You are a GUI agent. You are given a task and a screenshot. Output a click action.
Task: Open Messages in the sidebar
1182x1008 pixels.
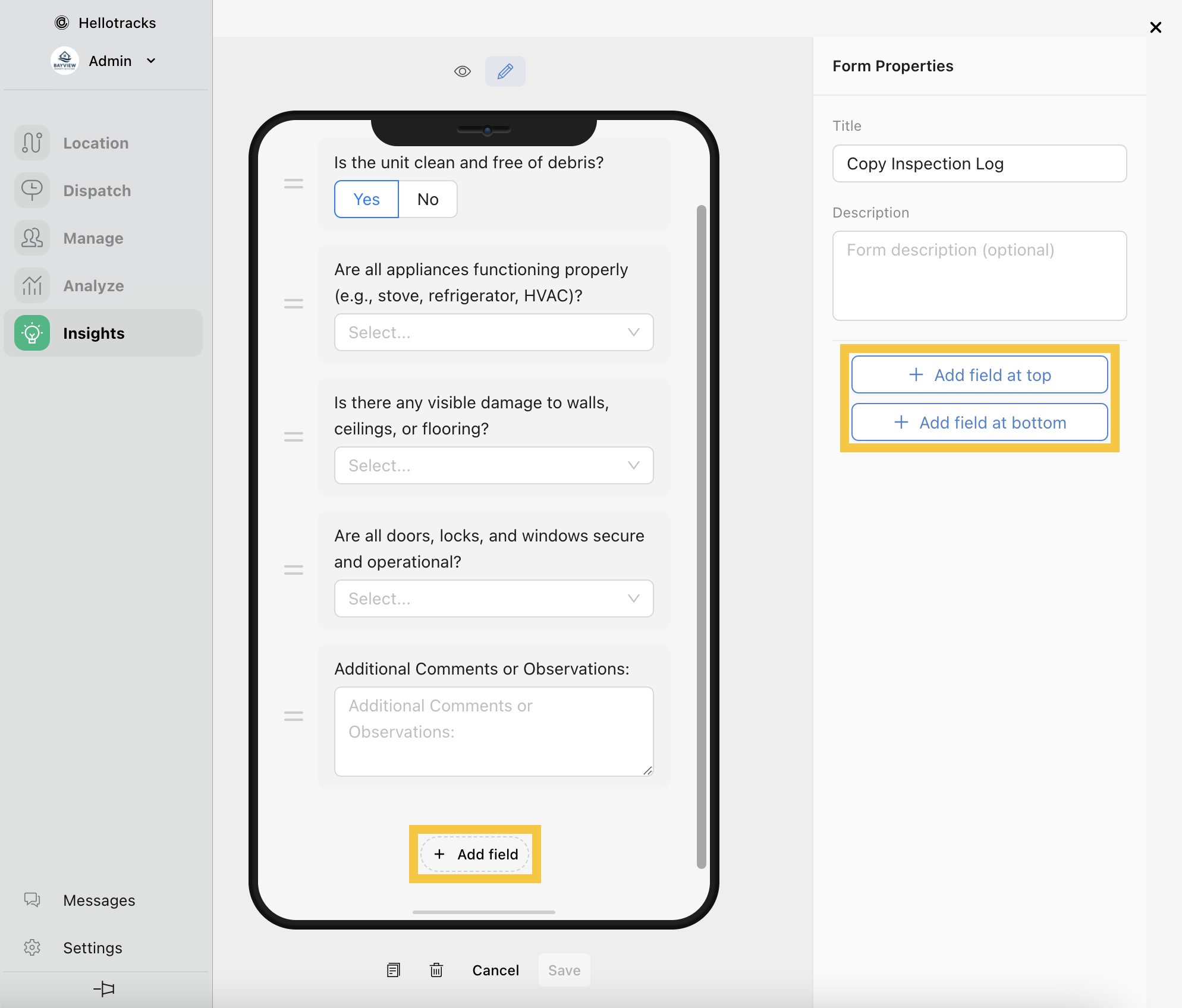pyautogui.click(x=98, y=900)
